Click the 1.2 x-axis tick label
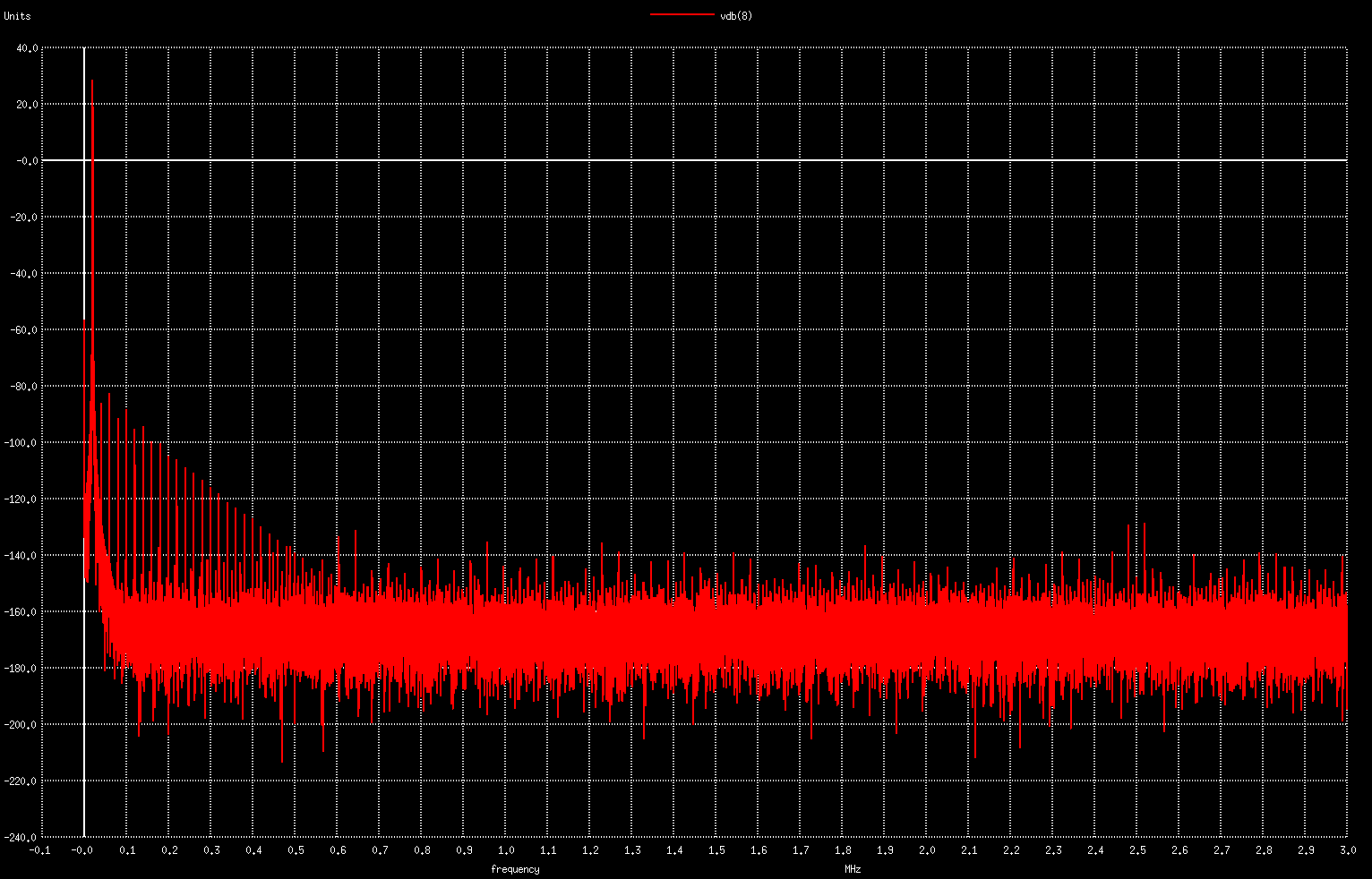Screen dimensions: 1372x879 590,850
